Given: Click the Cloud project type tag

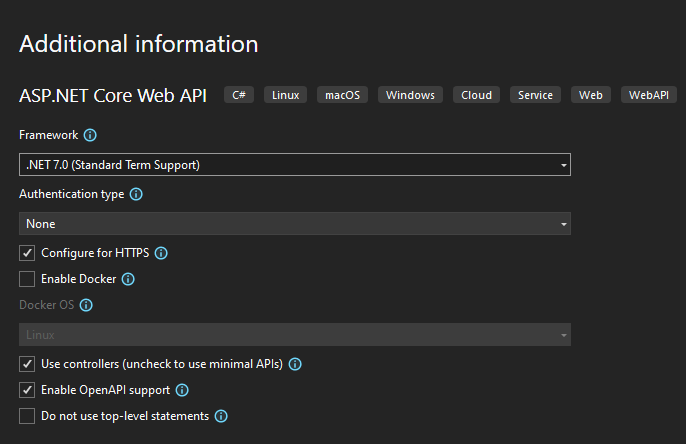Looking at the screenshot, I should [476, 95].
